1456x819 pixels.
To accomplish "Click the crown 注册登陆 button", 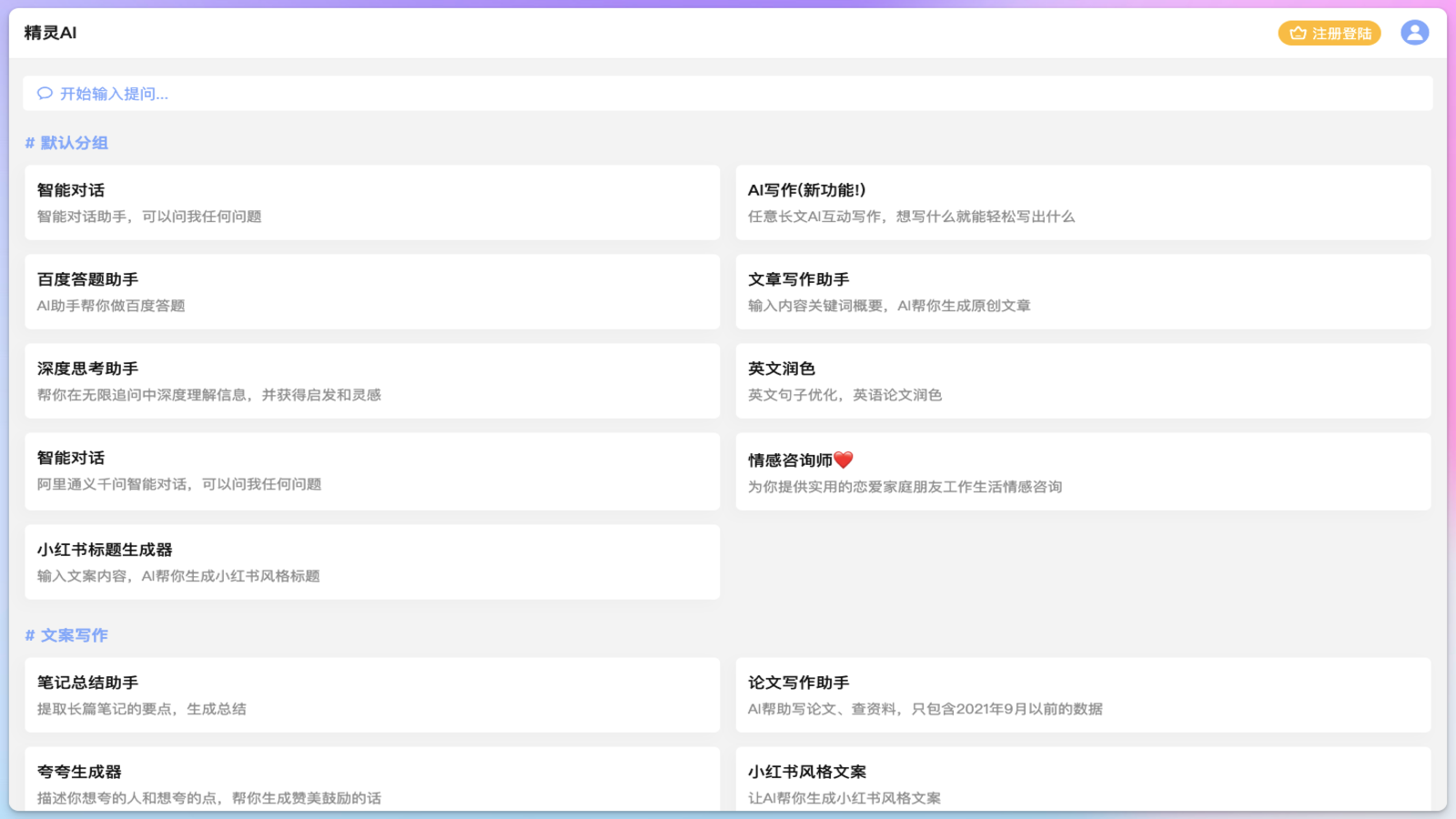I will pyautogui.click(x=1330, y=34).
